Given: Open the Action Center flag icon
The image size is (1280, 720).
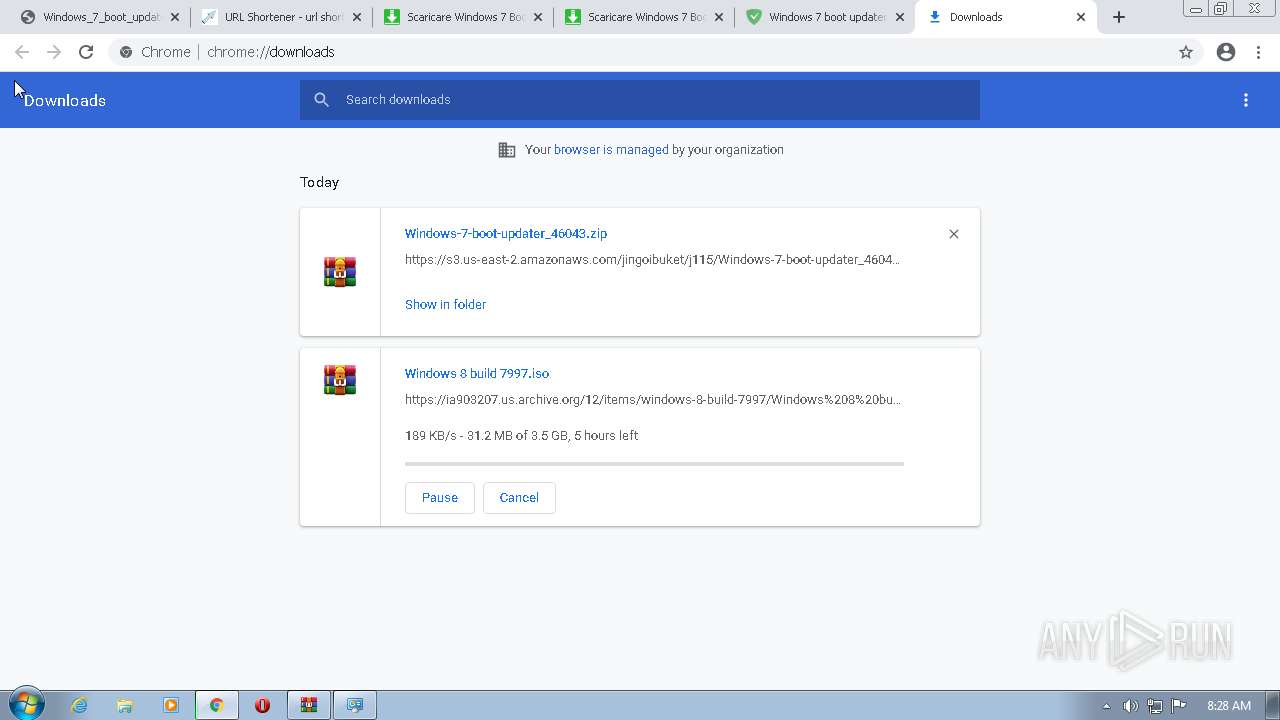Looking at the screenshot, I should click(x=1179, y=705).
